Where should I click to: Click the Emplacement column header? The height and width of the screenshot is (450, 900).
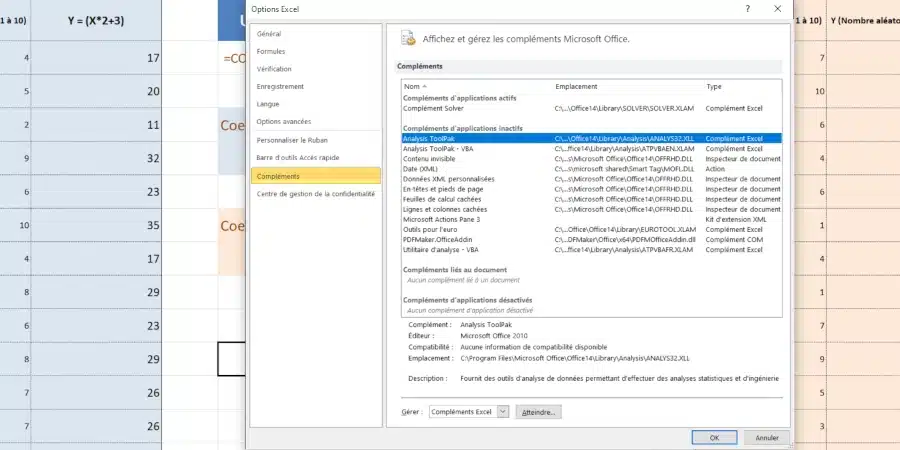628,87
